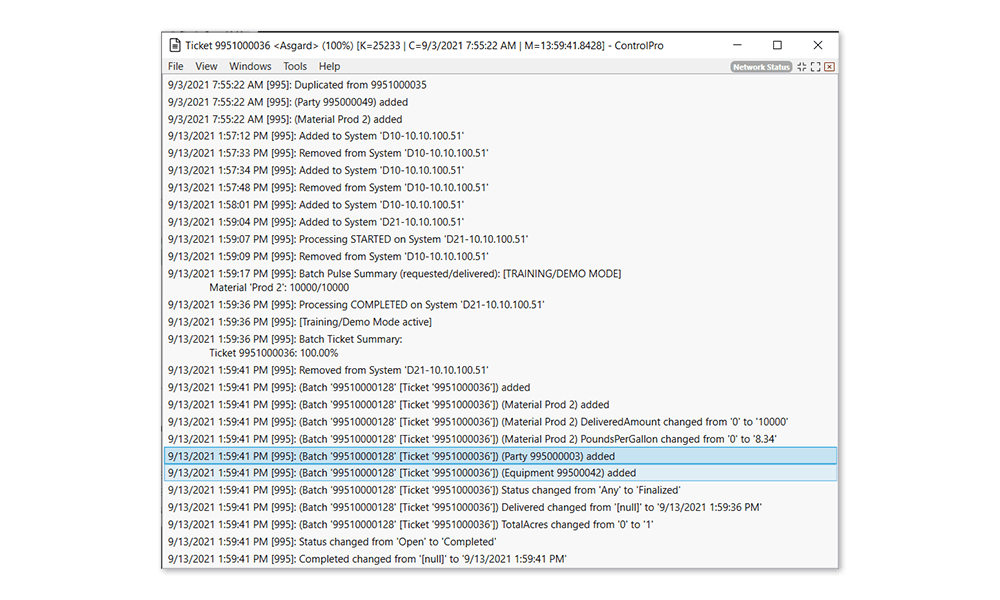Image resolution: width=1000 pixels, height=600 pixels.
Task: Open the File menu
Action: tap(176, 67)
